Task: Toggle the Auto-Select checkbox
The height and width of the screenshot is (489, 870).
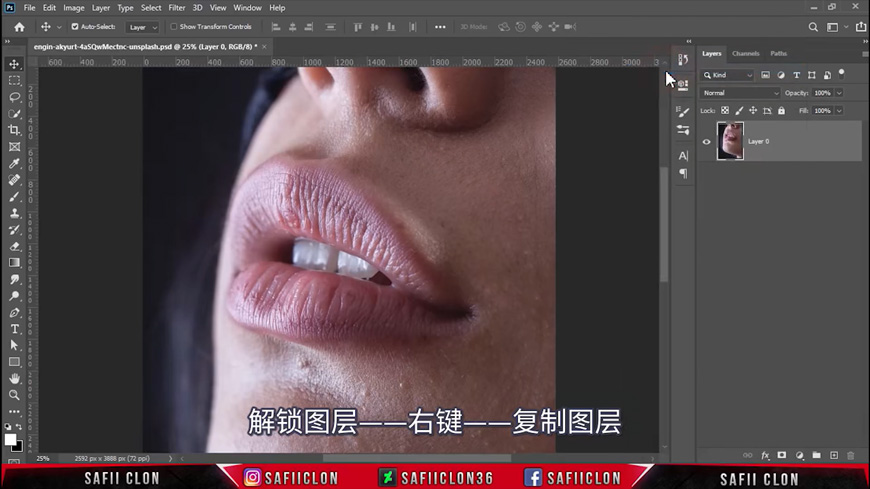Action: click(75, 27)
